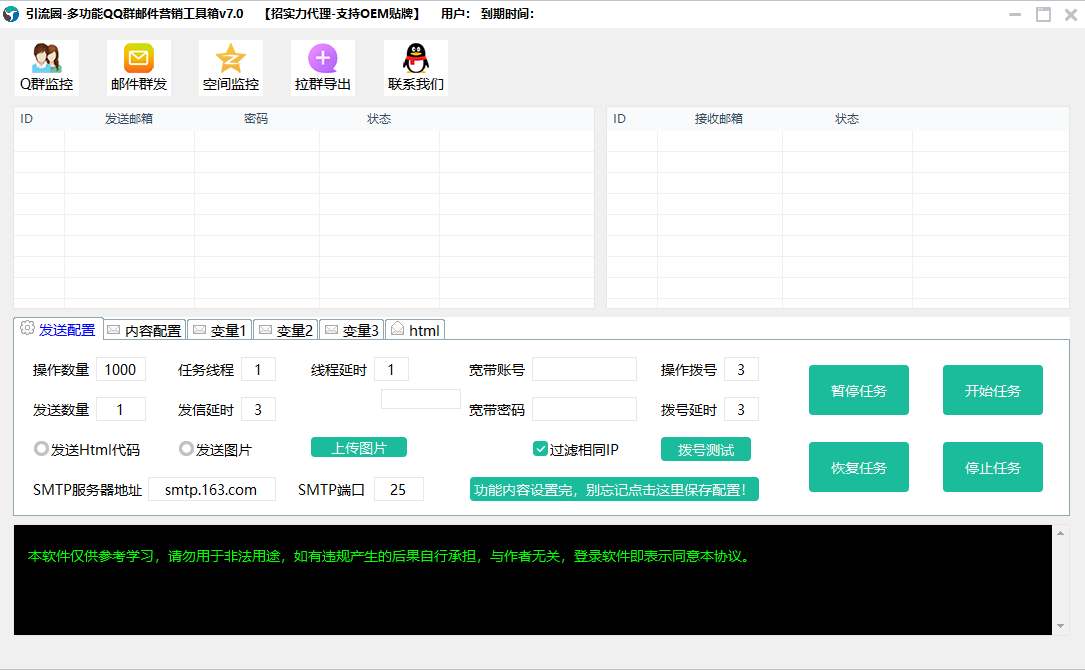
Task: Switch to the html tab
Action: click(x=415, y=330)
